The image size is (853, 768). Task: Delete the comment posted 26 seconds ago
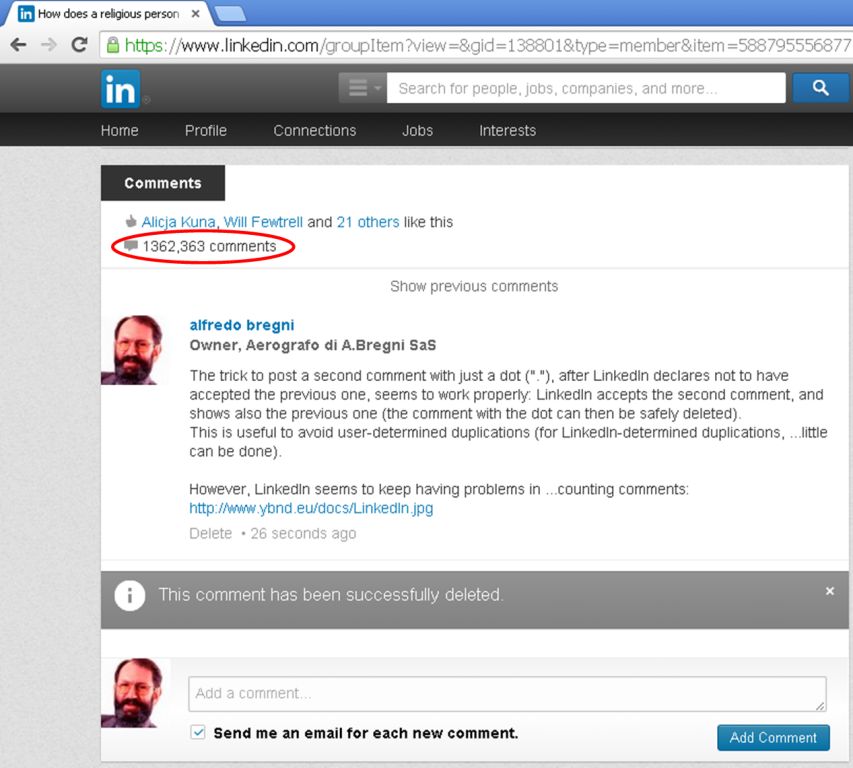[211, 534]
